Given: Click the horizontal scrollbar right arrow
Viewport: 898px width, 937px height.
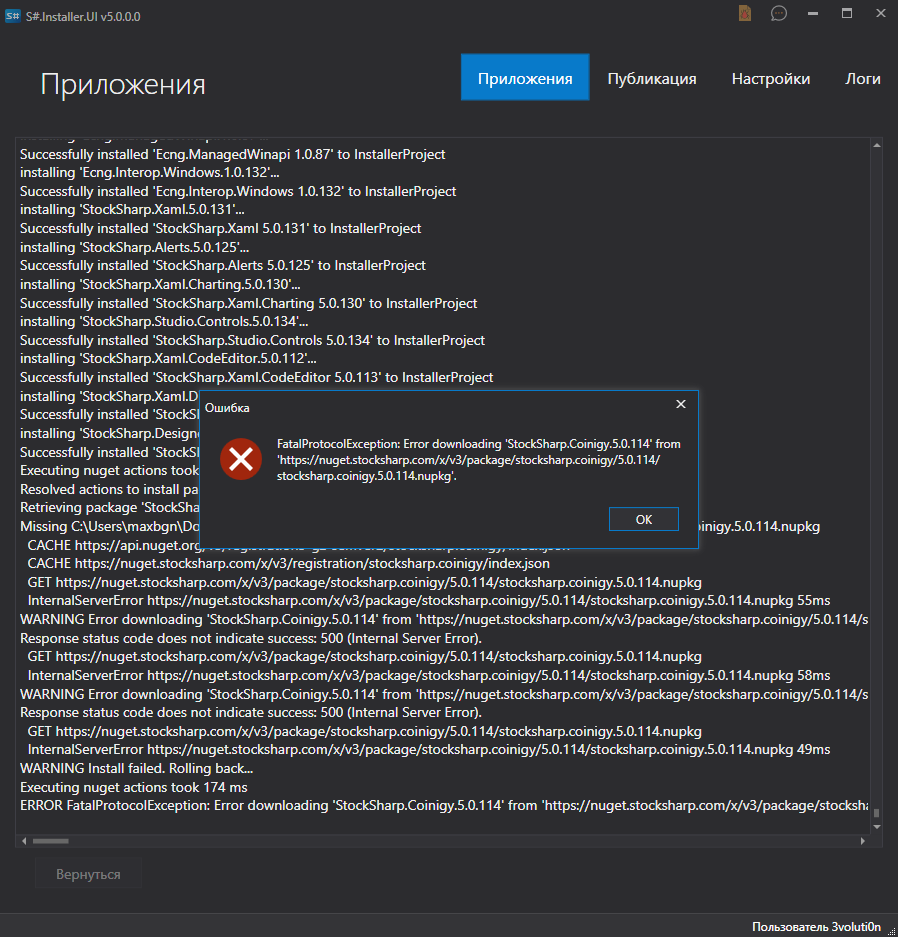Looking at the screenshot, I should (x=862, y=841).
